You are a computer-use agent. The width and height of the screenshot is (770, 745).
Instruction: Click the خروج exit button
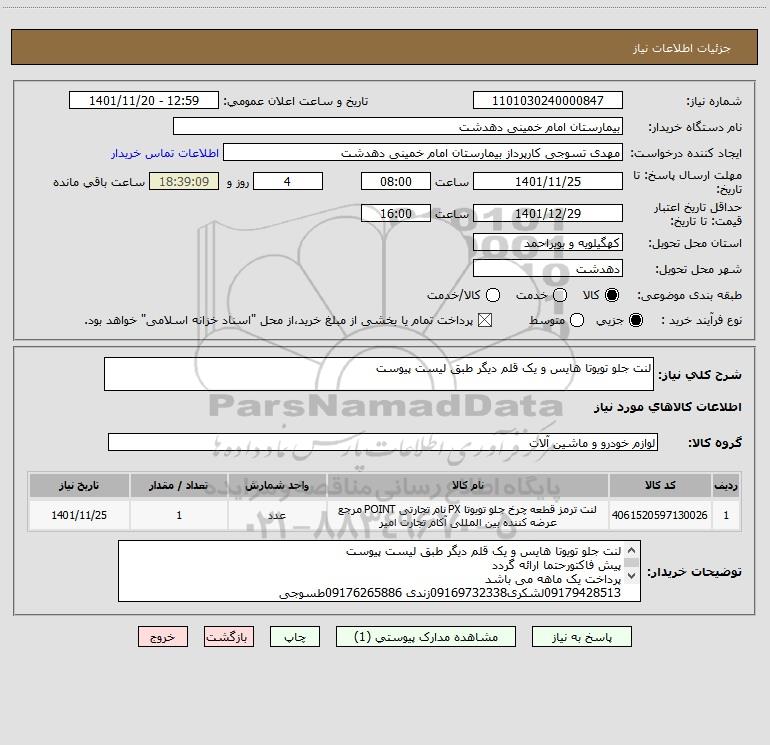tap(163, 637)
